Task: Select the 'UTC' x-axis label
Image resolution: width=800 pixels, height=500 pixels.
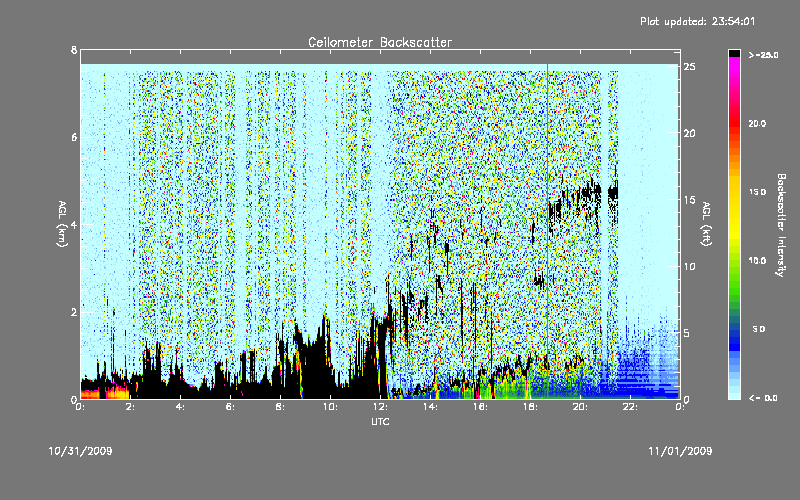Action: (x=380, y=421)
